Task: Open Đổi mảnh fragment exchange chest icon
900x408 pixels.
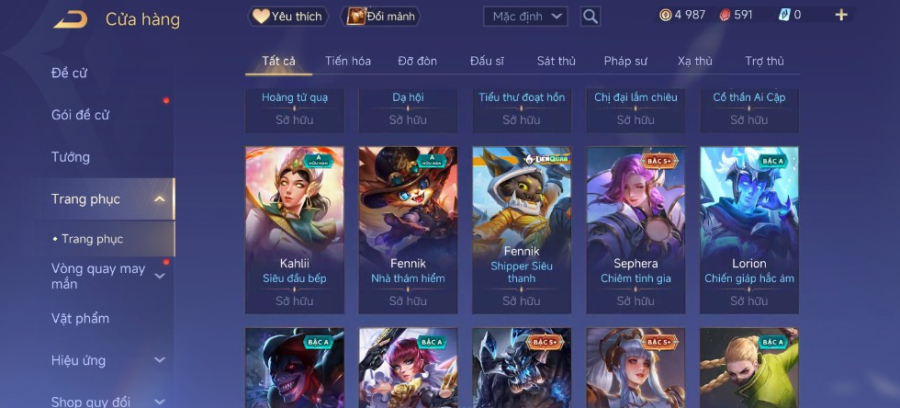Action: coord(356,16)
